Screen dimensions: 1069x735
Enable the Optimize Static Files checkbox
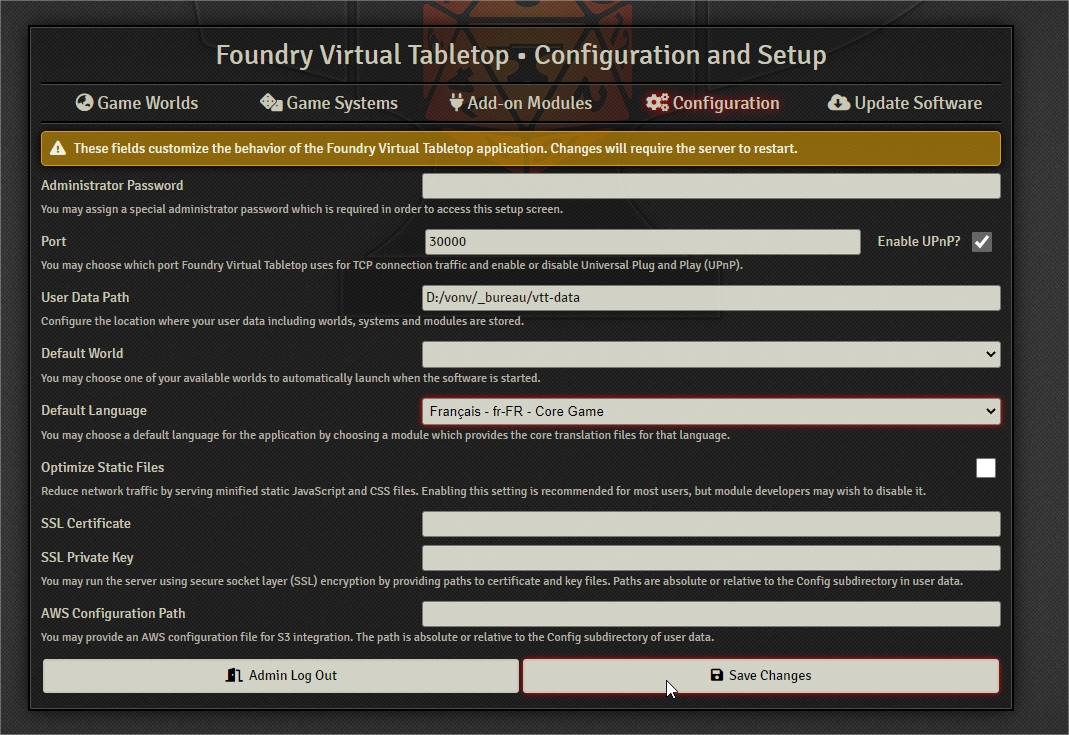coord(985,468)
